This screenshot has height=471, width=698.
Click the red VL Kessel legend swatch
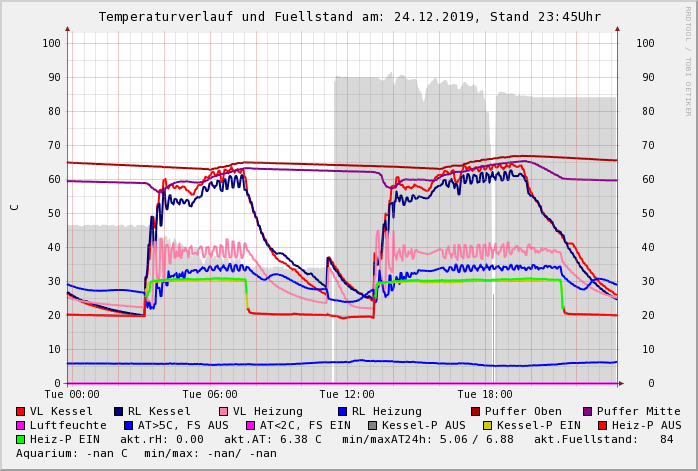(x=21, y=411)
